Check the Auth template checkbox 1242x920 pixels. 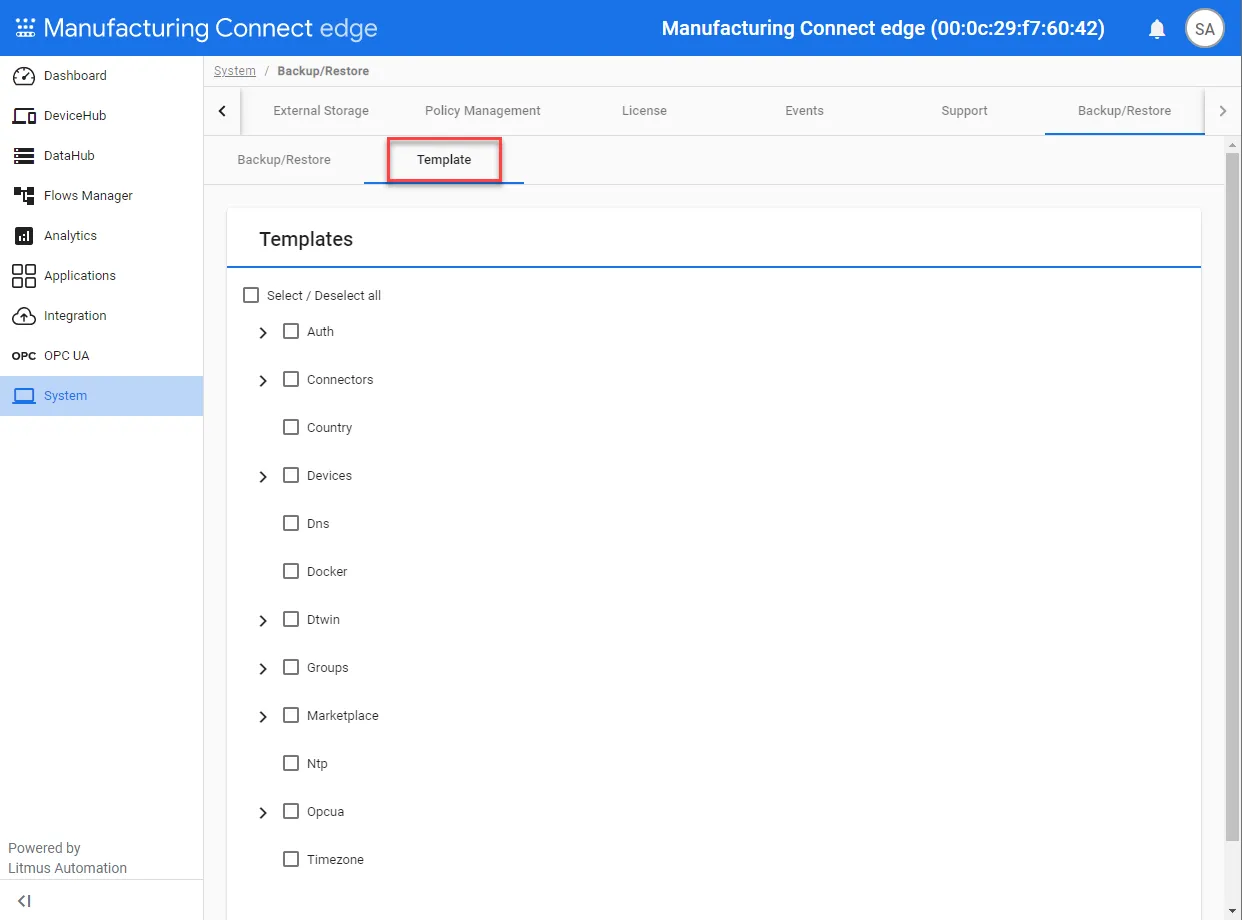pos(291,331)
